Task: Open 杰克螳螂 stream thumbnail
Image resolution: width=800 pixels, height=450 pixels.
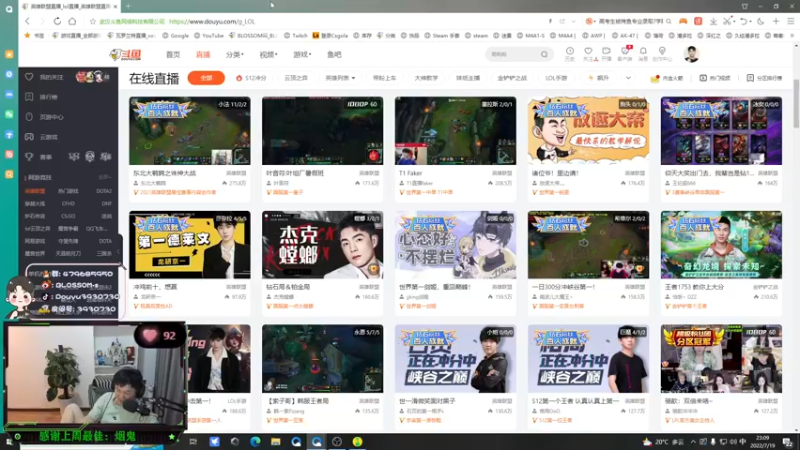Action: click(322, 245)
